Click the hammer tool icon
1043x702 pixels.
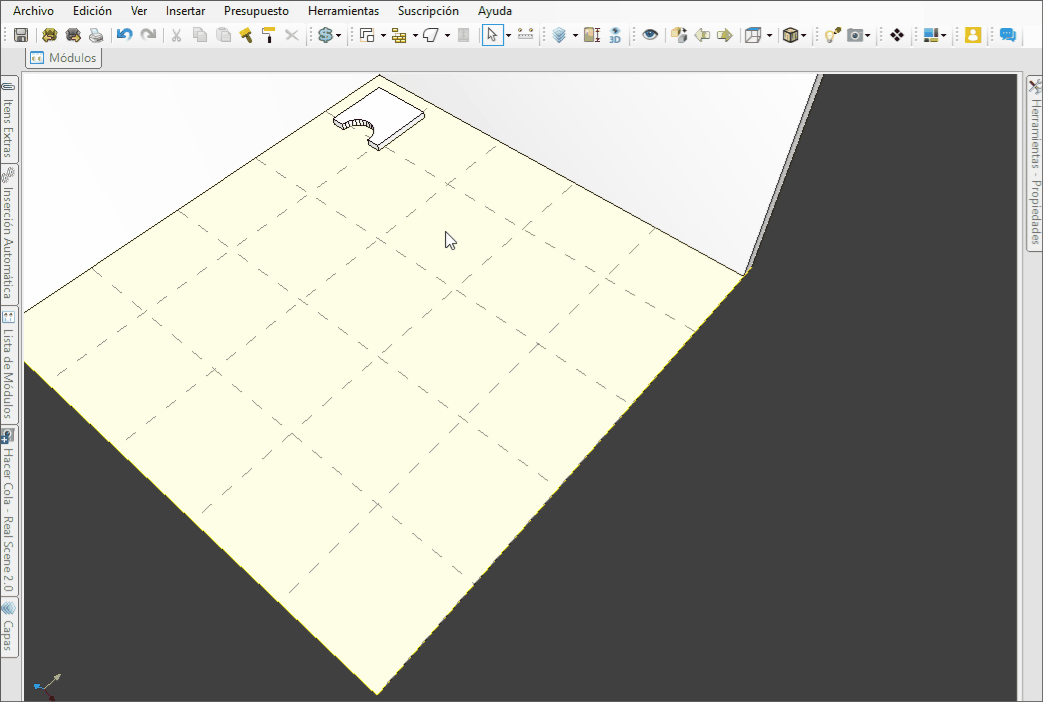(245, 35)
